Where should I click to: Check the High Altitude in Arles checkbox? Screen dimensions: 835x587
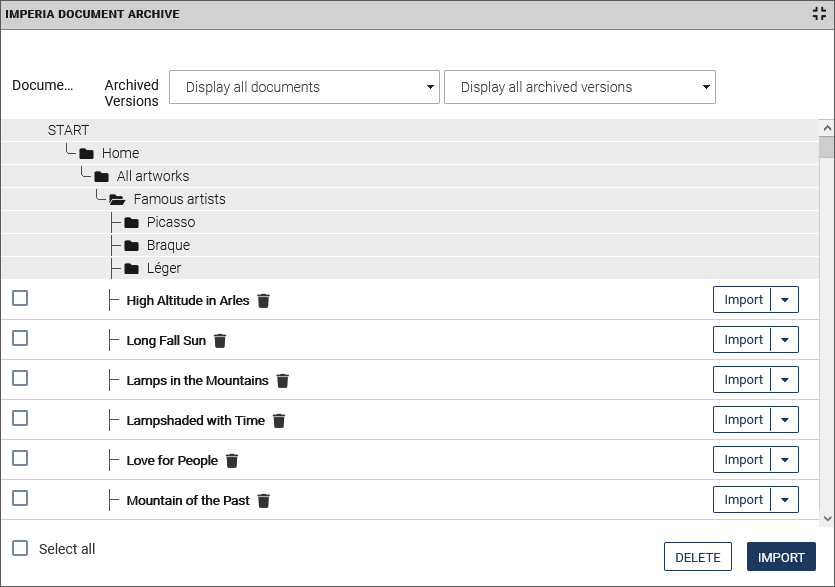[20, 298]
